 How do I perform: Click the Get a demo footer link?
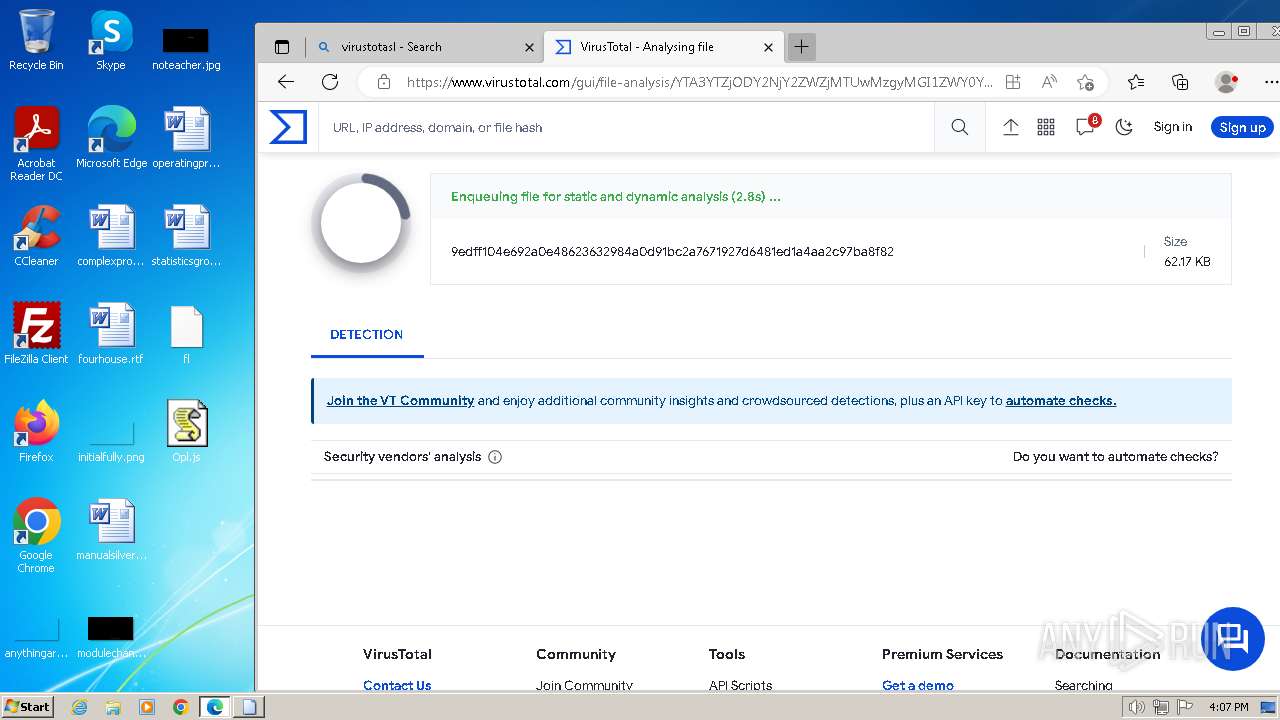coord(918,685)
